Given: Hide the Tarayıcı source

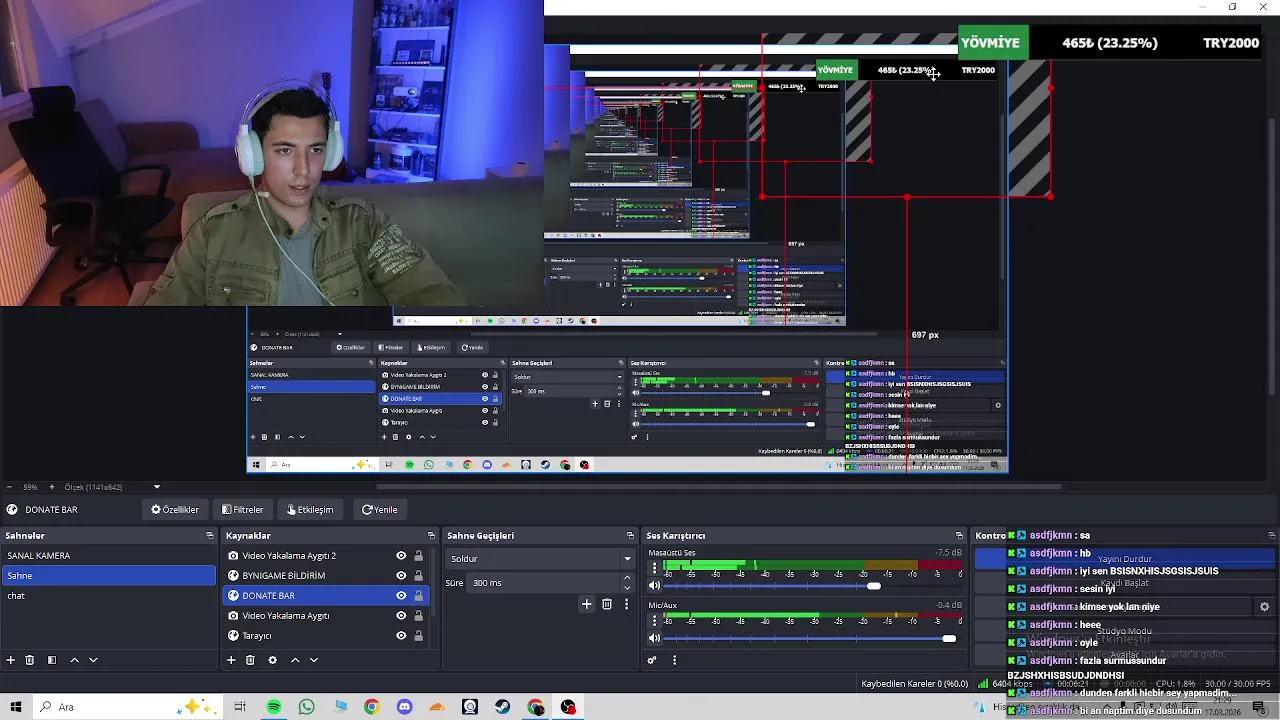Looking at the screenshot, I should (x=401, y=635).
